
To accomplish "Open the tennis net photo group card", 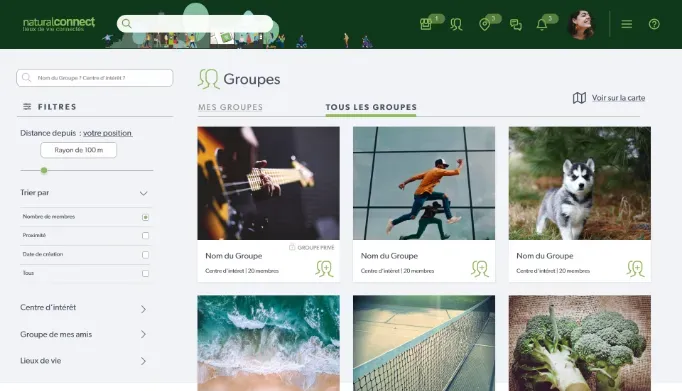I will tap(424, 343).
